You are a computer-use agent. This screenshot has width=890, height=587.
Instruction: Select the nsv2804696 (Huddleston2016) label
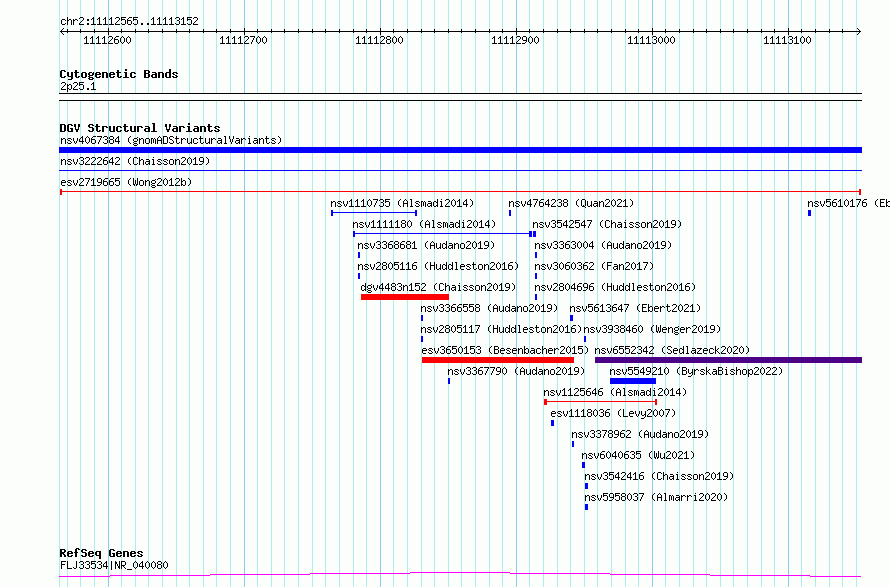[x=615, y=287]
